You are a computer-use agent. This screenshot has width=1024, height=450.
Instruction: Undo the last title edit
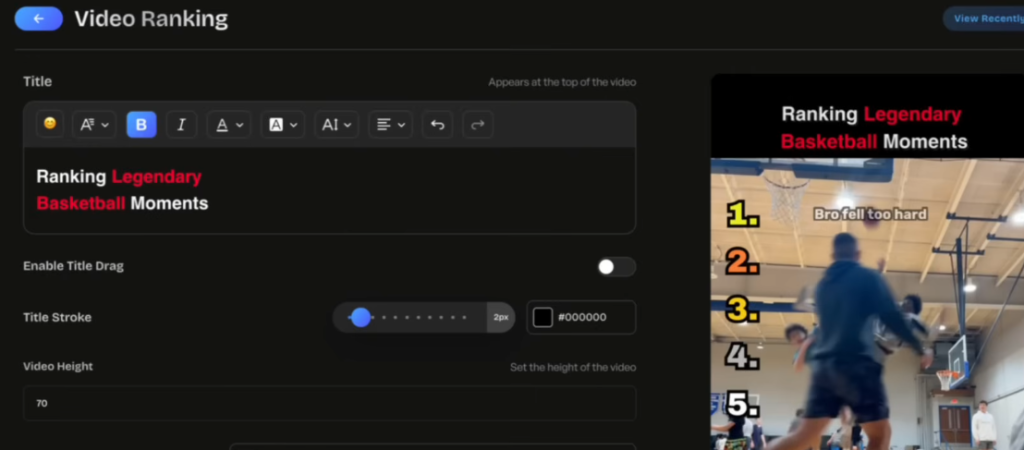click(437, 124)
